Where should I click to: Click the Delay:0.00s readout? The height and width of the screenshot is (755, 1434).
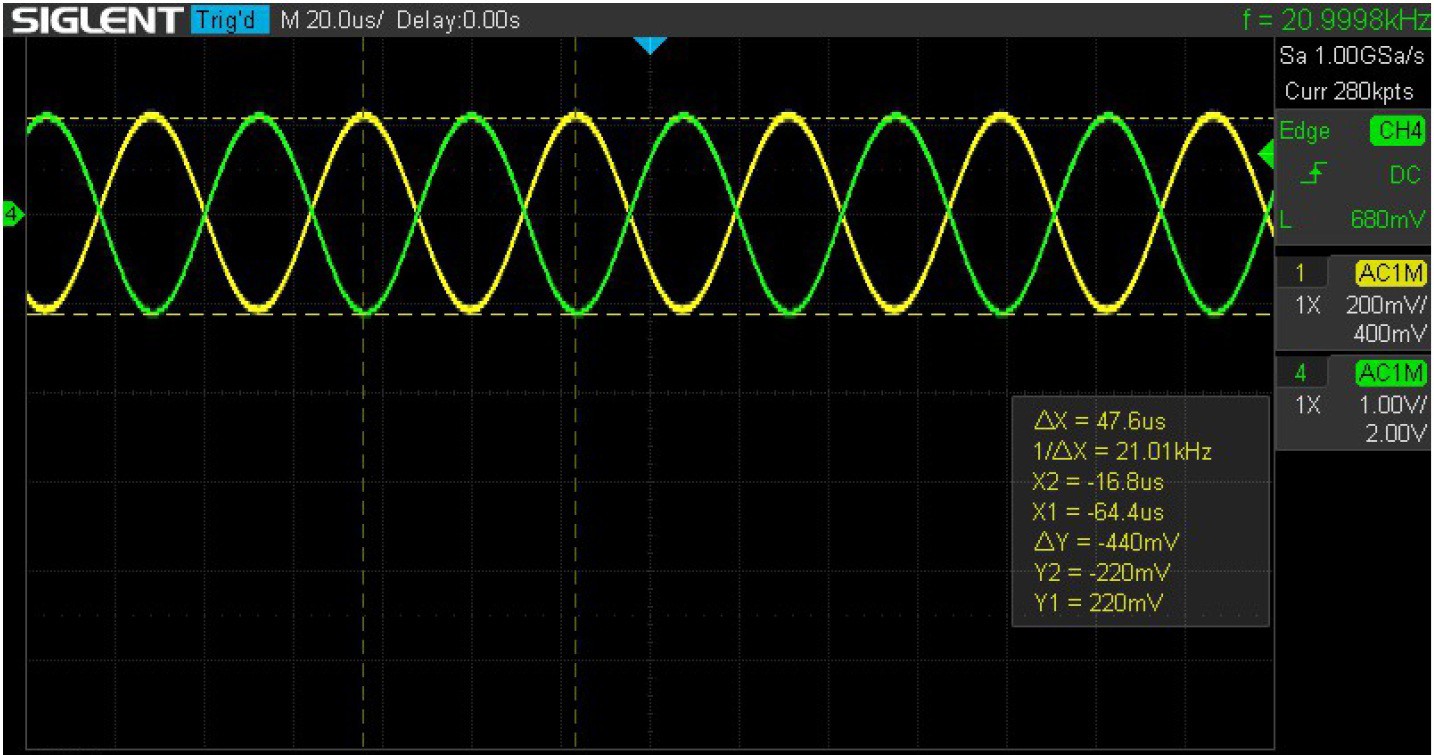458,20
